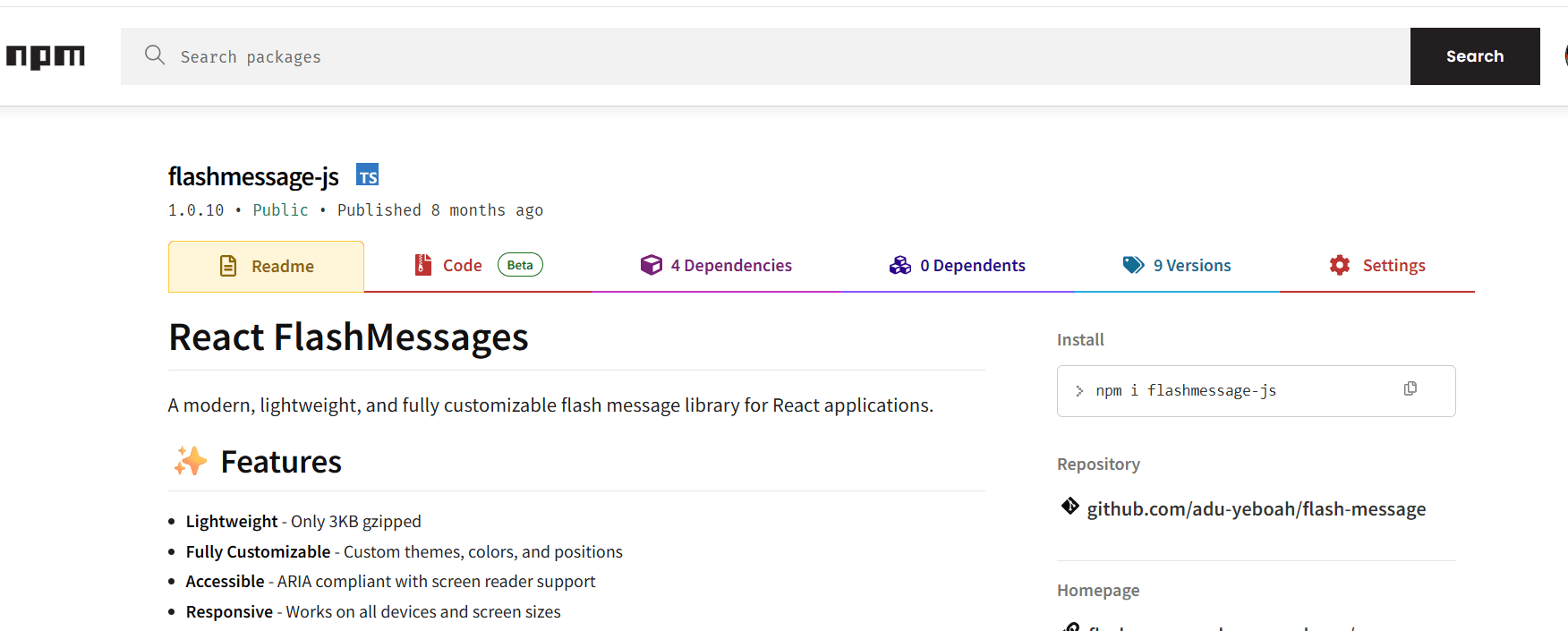Viewport: 1568px width, 631px height.
Task: Click the Readme document icon
Action: point(228,266)
